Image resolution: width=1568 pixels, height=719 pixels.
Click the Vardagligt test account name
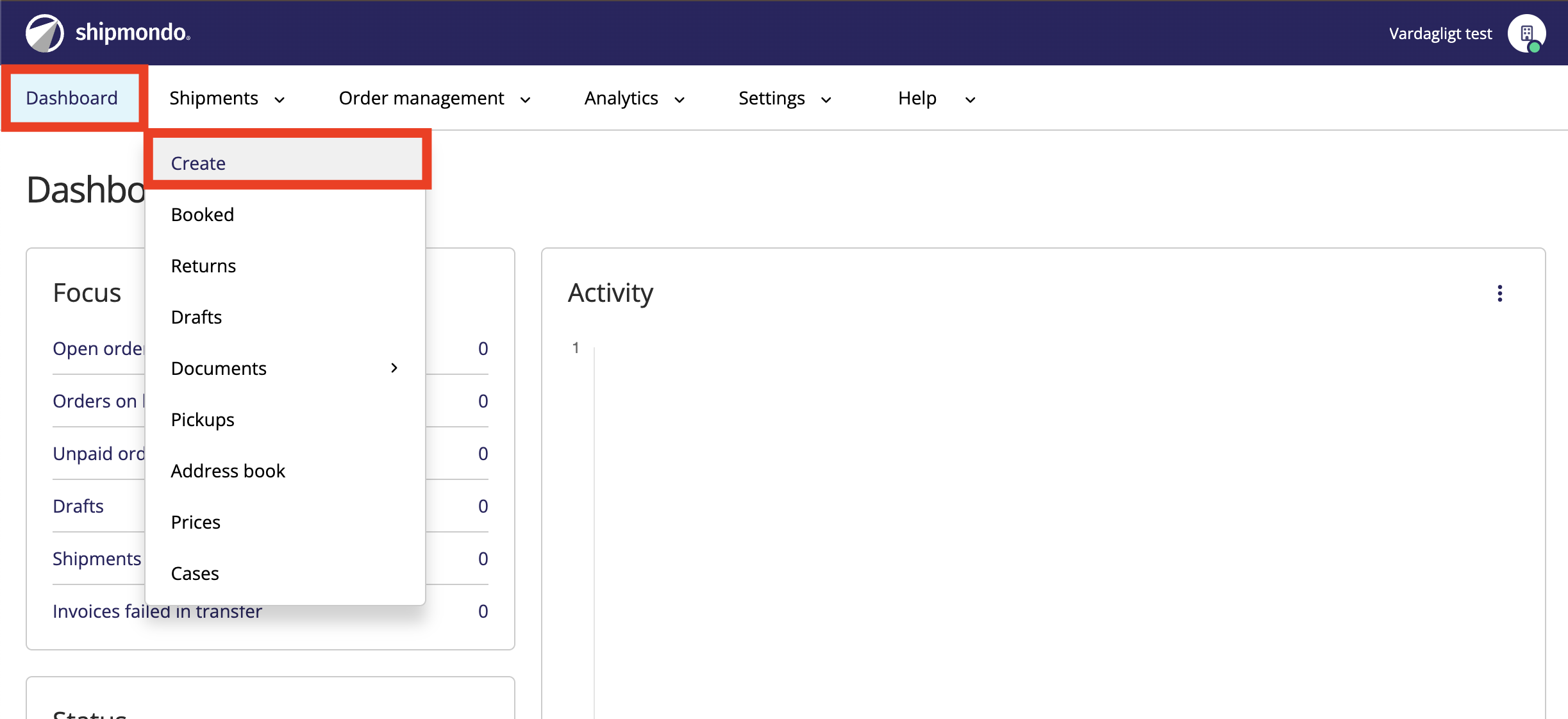1440,33
